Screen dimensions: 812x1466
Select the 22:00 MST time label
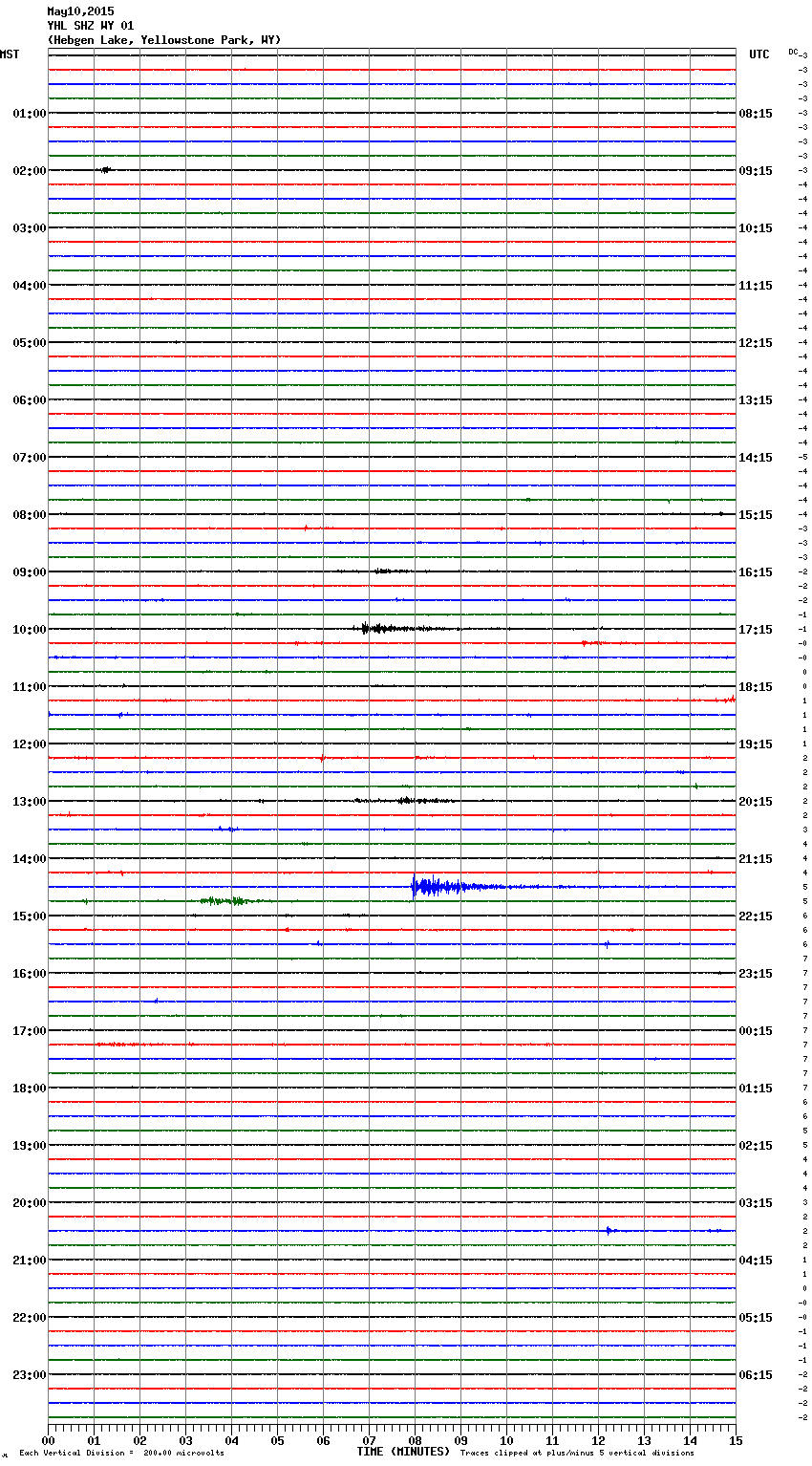(x=30, y=1318)
